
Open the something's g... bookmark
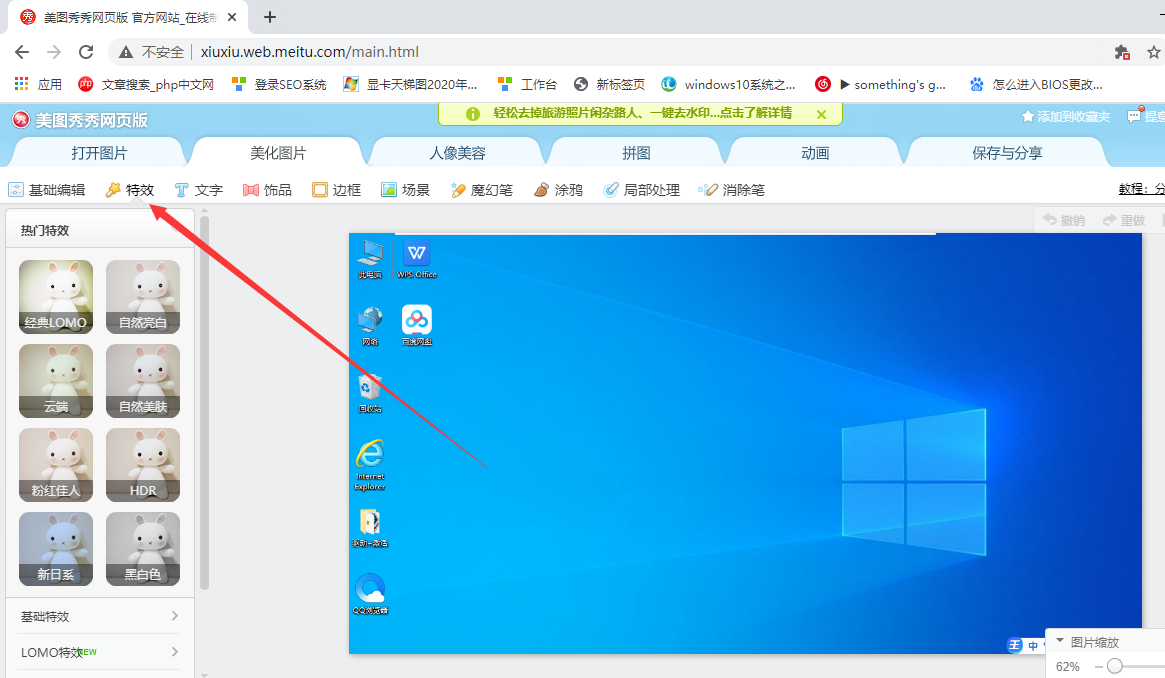coord(880,85)
